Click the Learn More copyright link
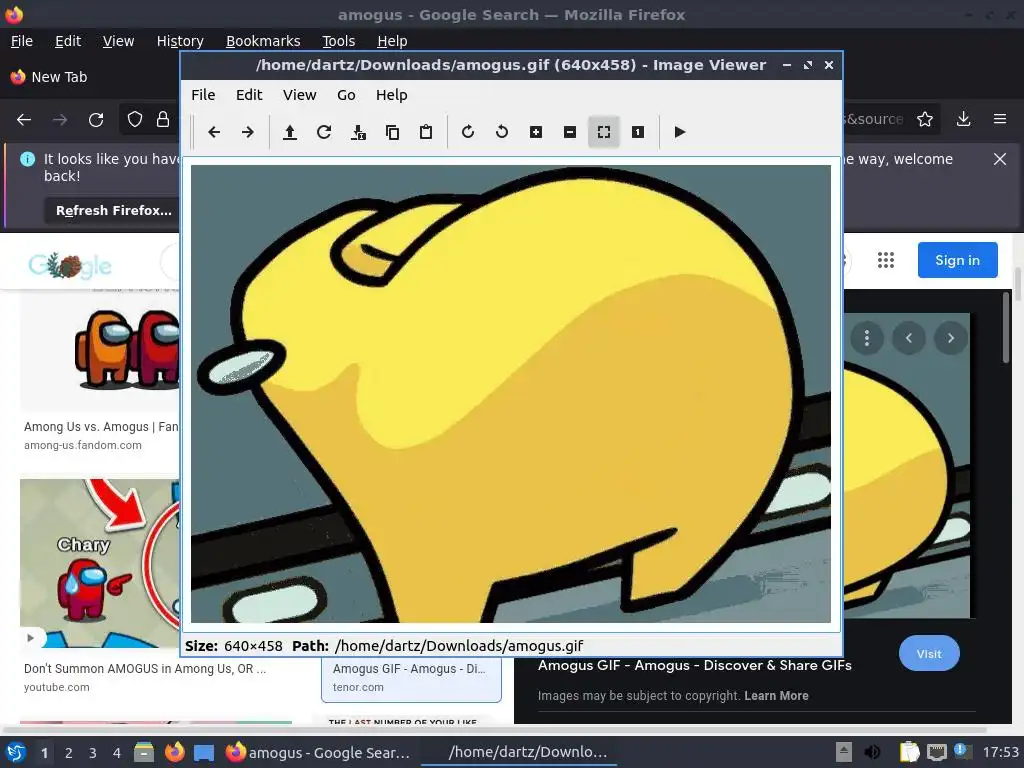The height and width of the screenshot is (768, 1024). coord(776,696)
